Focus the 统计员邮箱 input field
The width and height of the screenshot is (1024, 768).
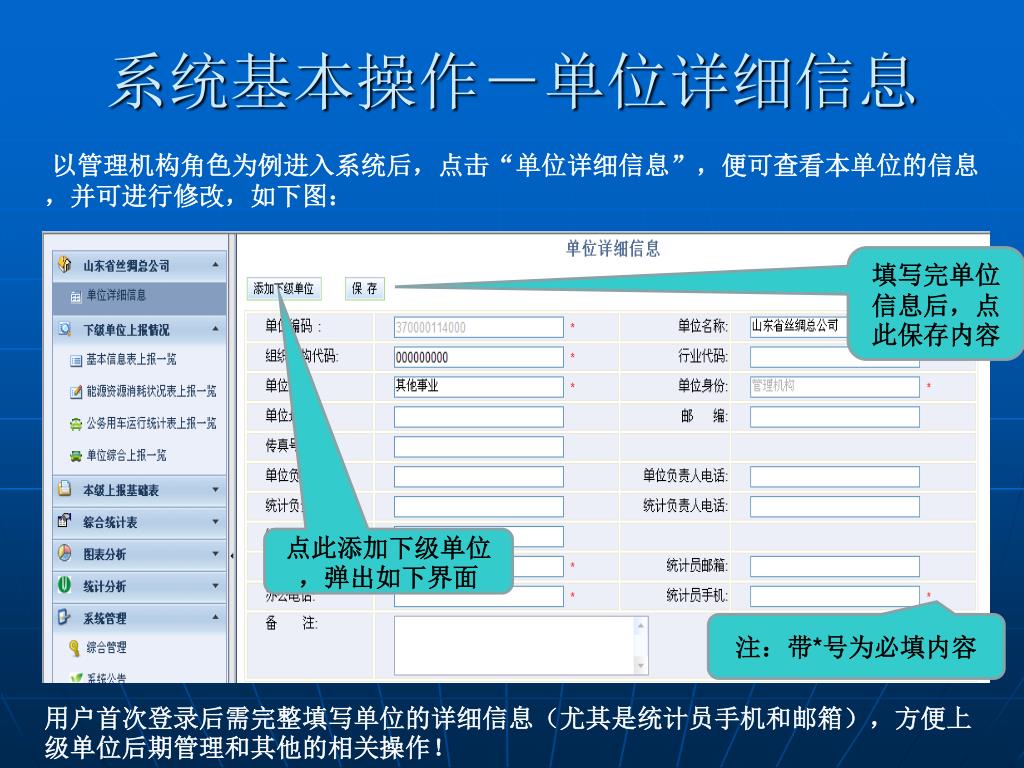[x=835, y=566]
